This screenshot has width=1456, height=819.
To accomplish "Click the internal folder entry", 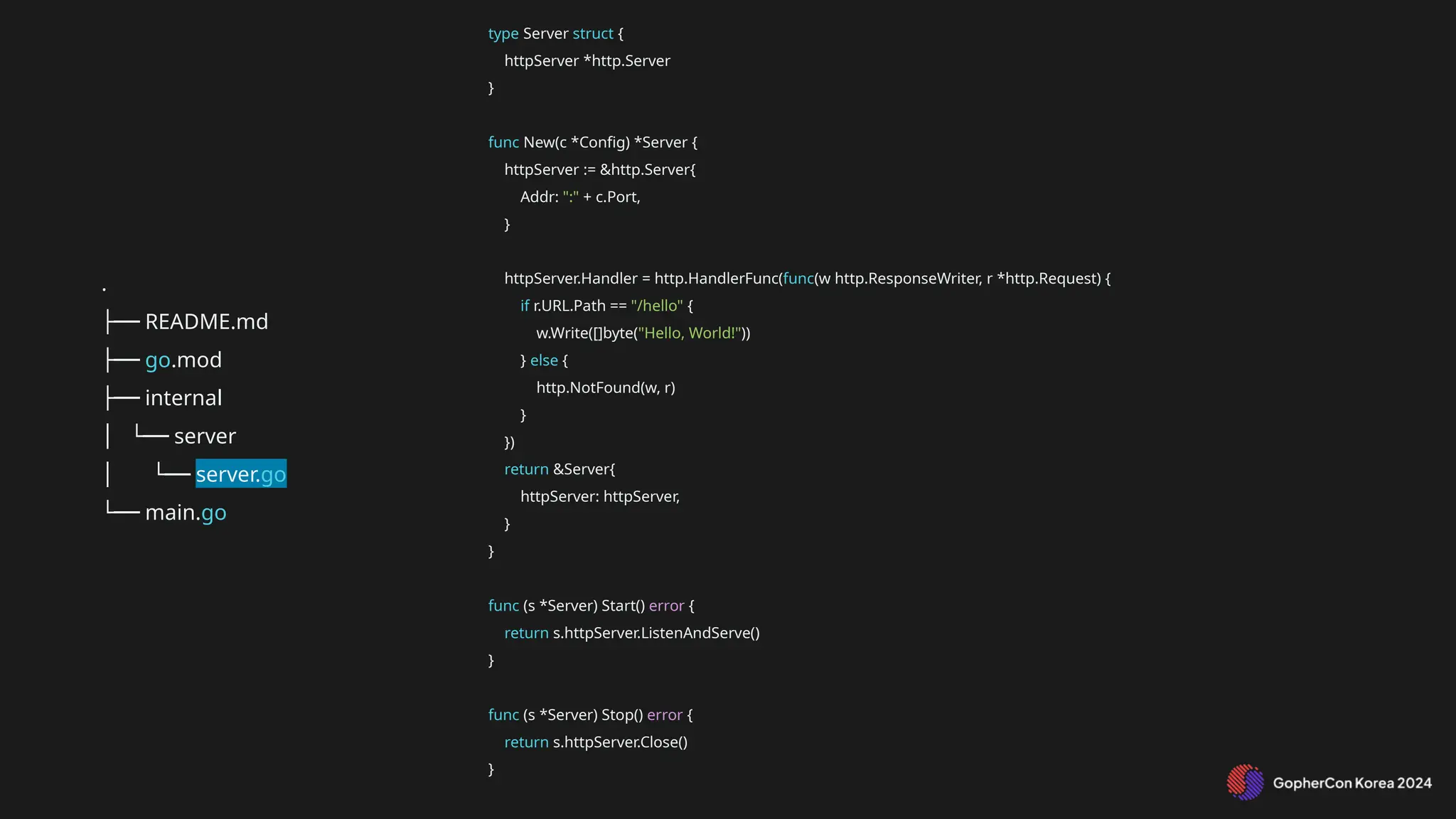I will (x=183, y=397).
